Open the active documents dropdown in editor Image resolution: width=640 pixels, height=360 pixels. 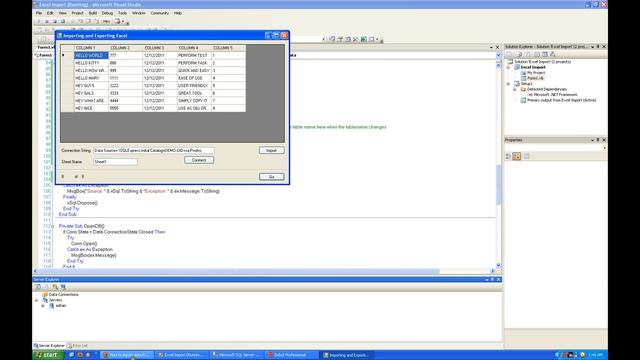click(491, 47)
